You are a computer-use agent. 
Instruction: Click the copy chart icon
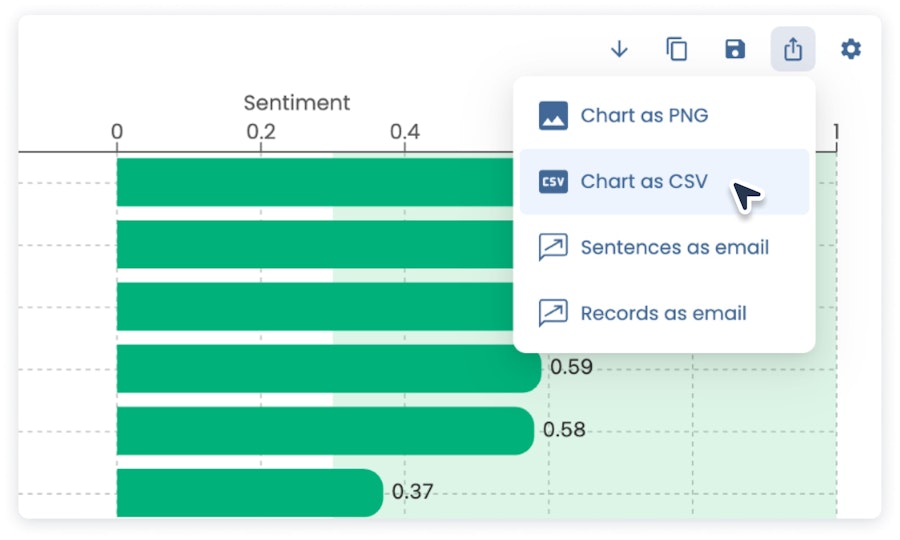(677, 49)
